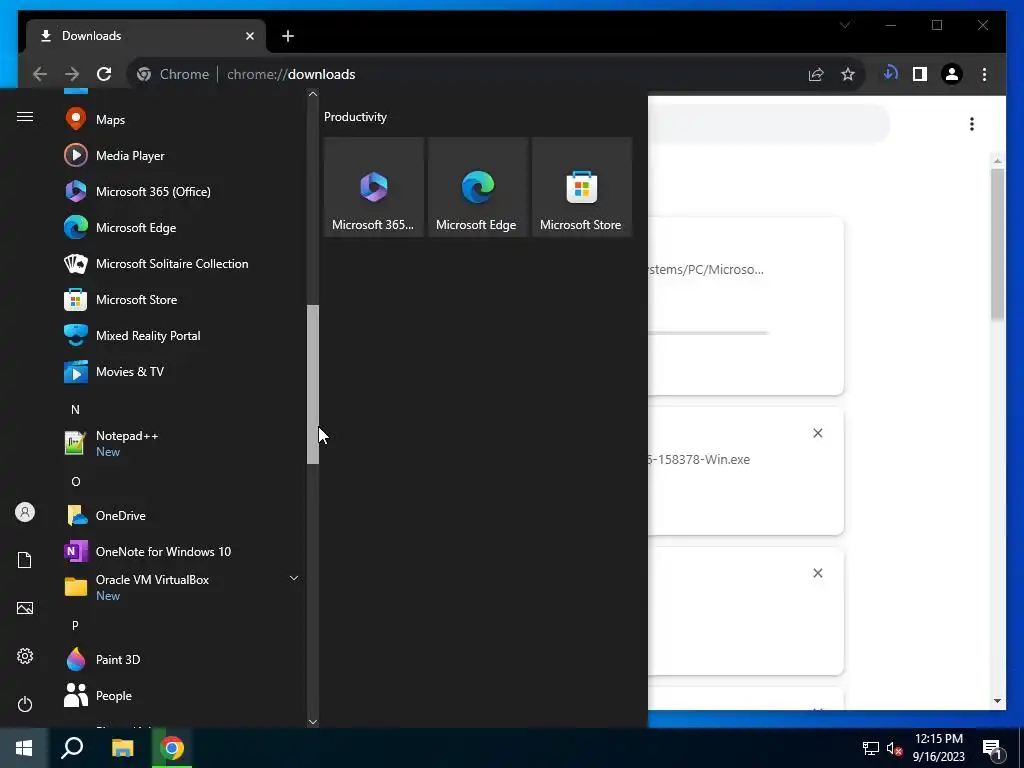
Task: Click the Microsoft 365 tile under Productivity
Action: 374,187
